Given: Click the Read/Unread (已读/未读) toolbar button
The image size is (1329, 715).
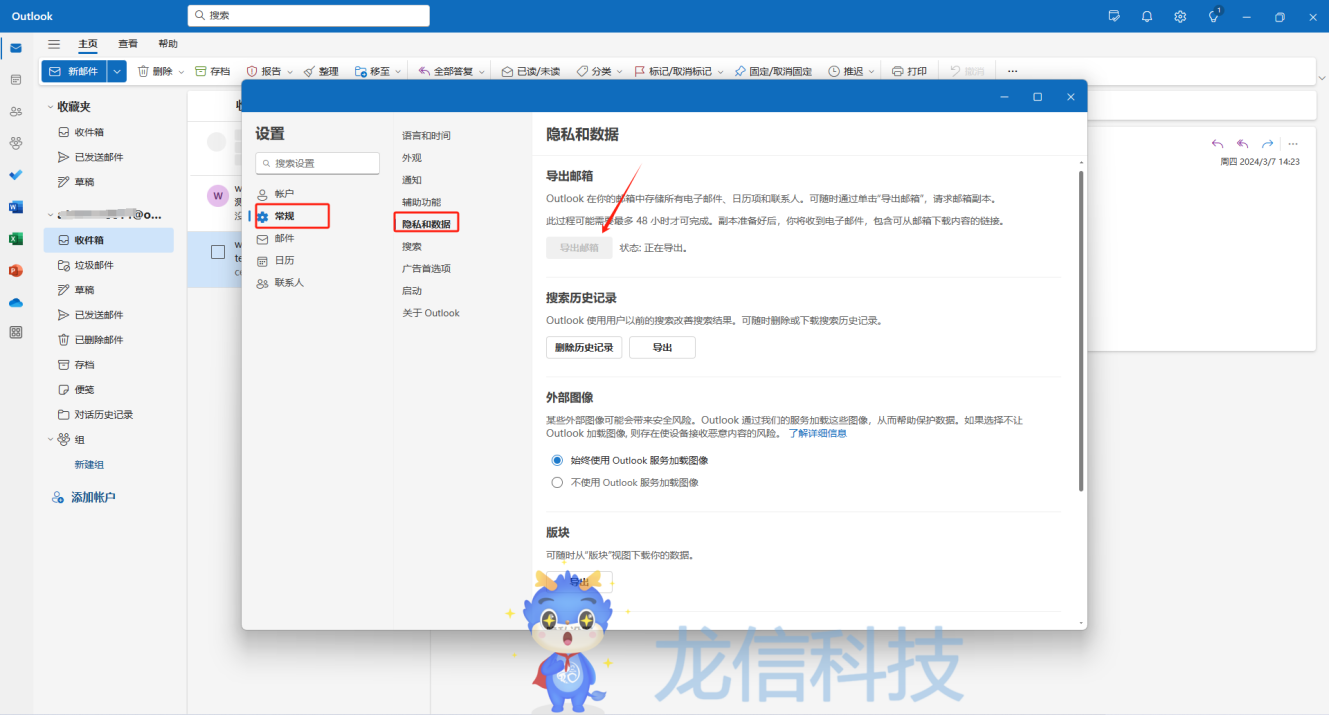Looking at the screenshot, I should pos(530,71).
